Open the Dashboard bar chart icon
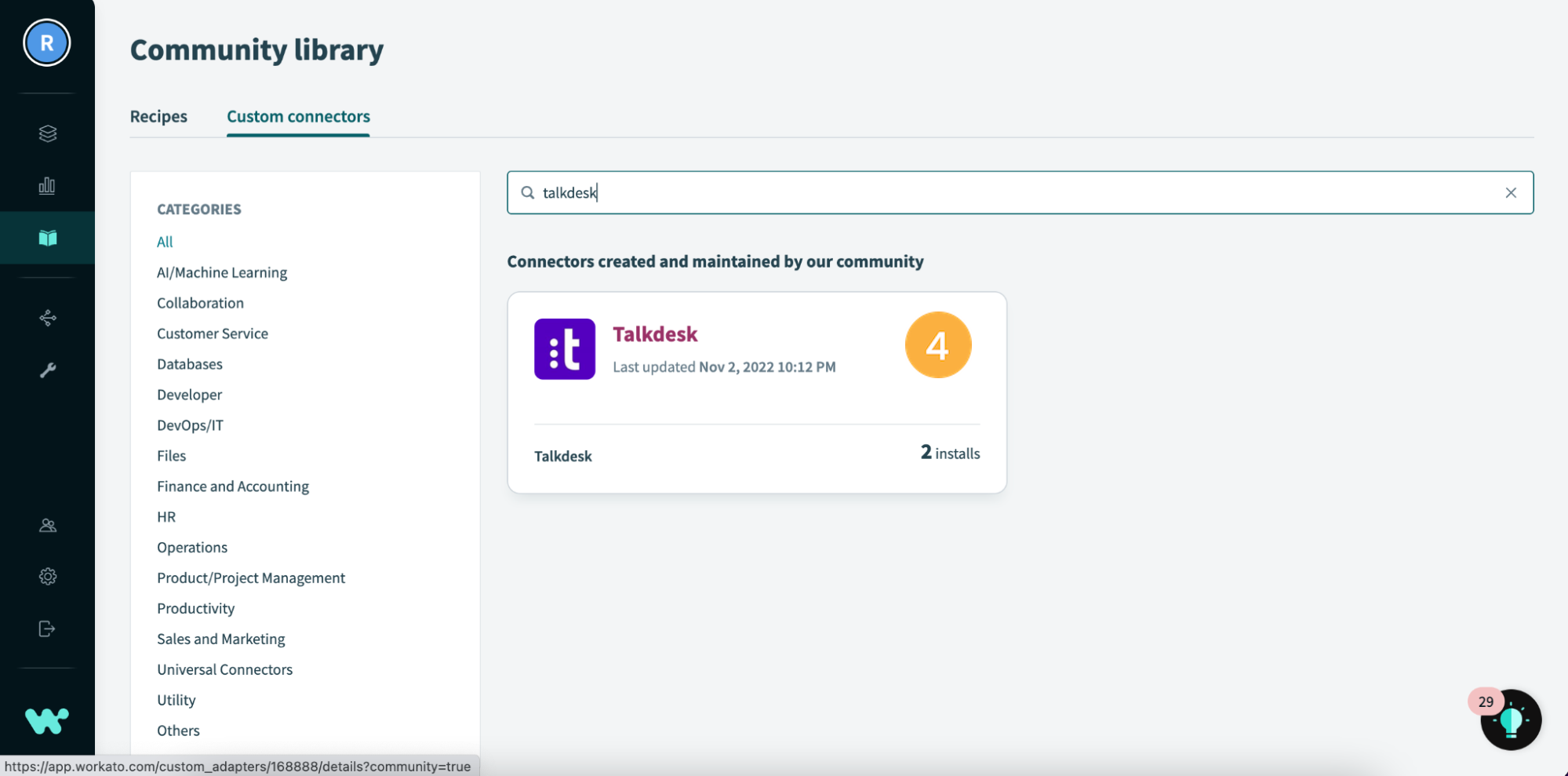Image resolution: width=1568 pixels, height=776 pixels. point(47,186)
